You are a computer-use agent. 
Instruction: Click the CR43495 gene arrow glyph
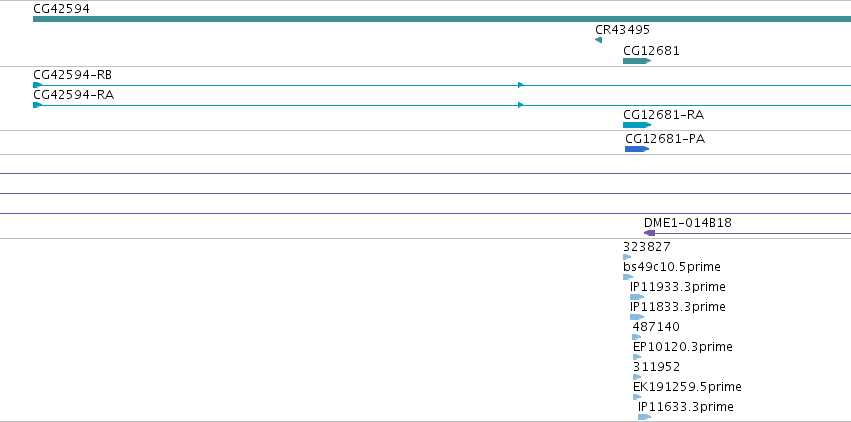pyautogui.click(x=598, y=40)
